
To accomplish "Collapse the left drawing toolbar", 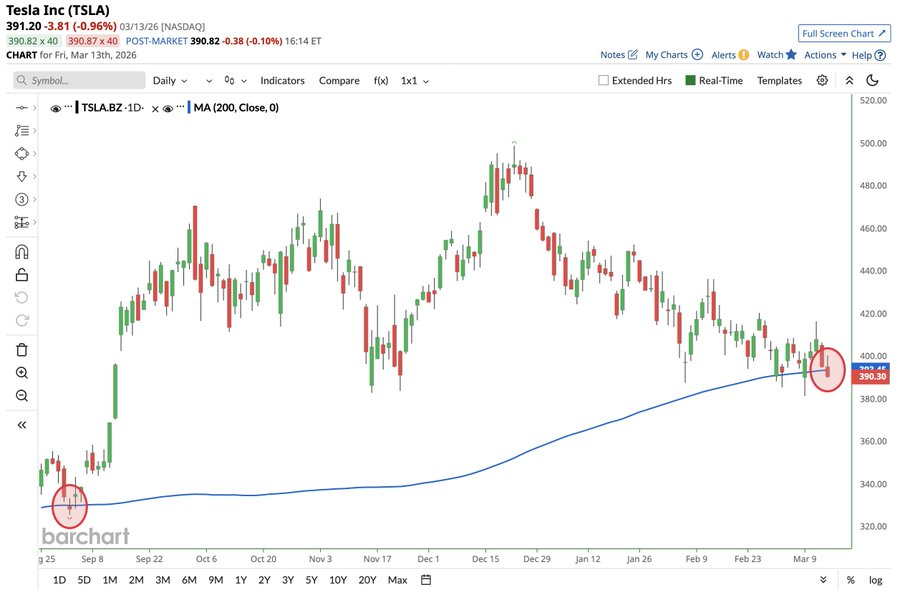I will point(21,424).
